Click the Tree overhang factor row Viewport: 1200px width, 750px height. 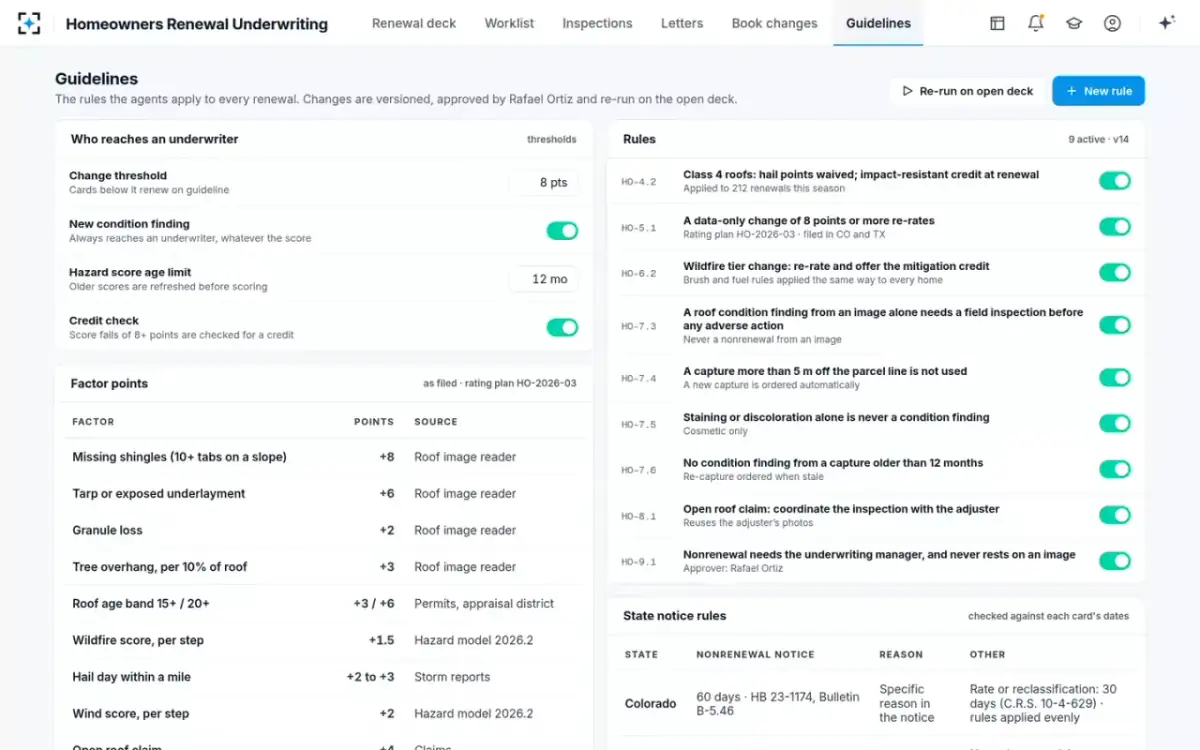pyautogui.click(x=324, y=567)
